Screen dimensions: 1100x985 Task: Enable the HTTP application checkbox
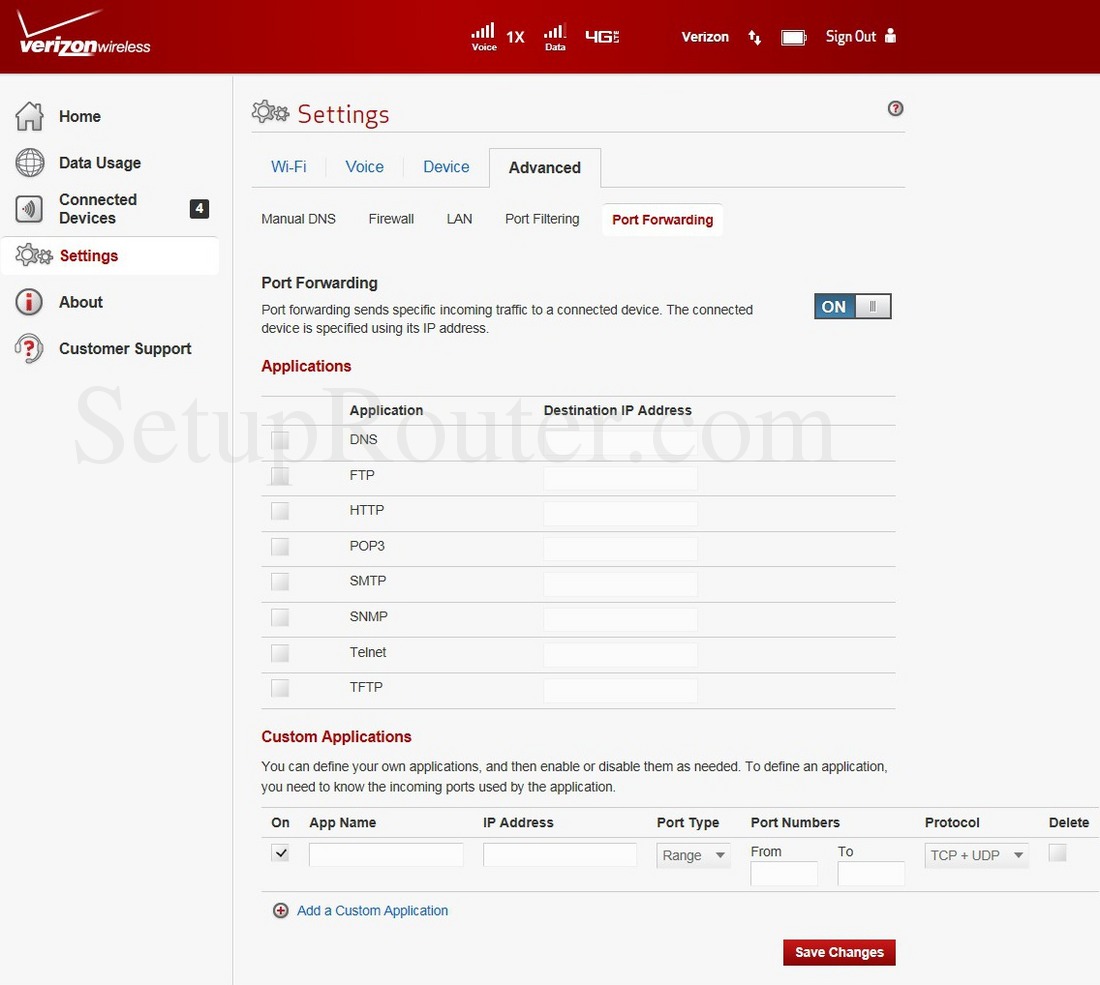coord(280,511)
